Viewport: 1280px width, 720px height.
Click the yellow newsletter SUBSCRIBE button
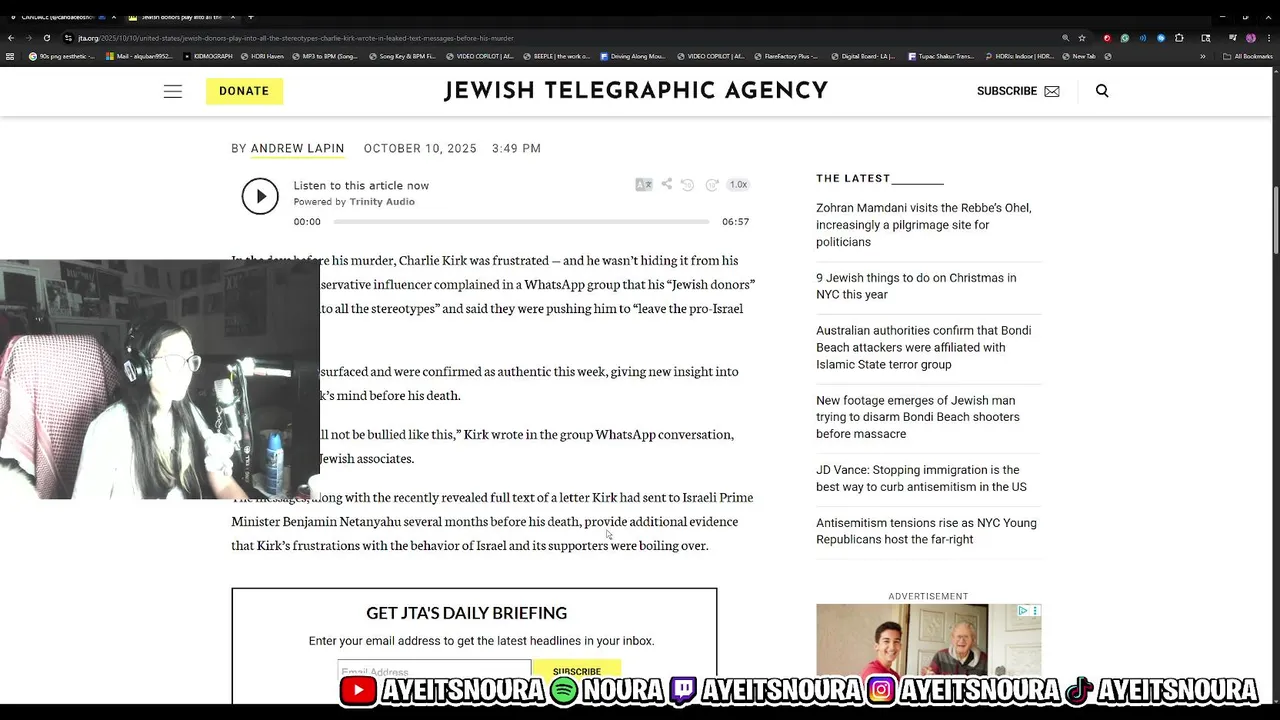point(577,671)
